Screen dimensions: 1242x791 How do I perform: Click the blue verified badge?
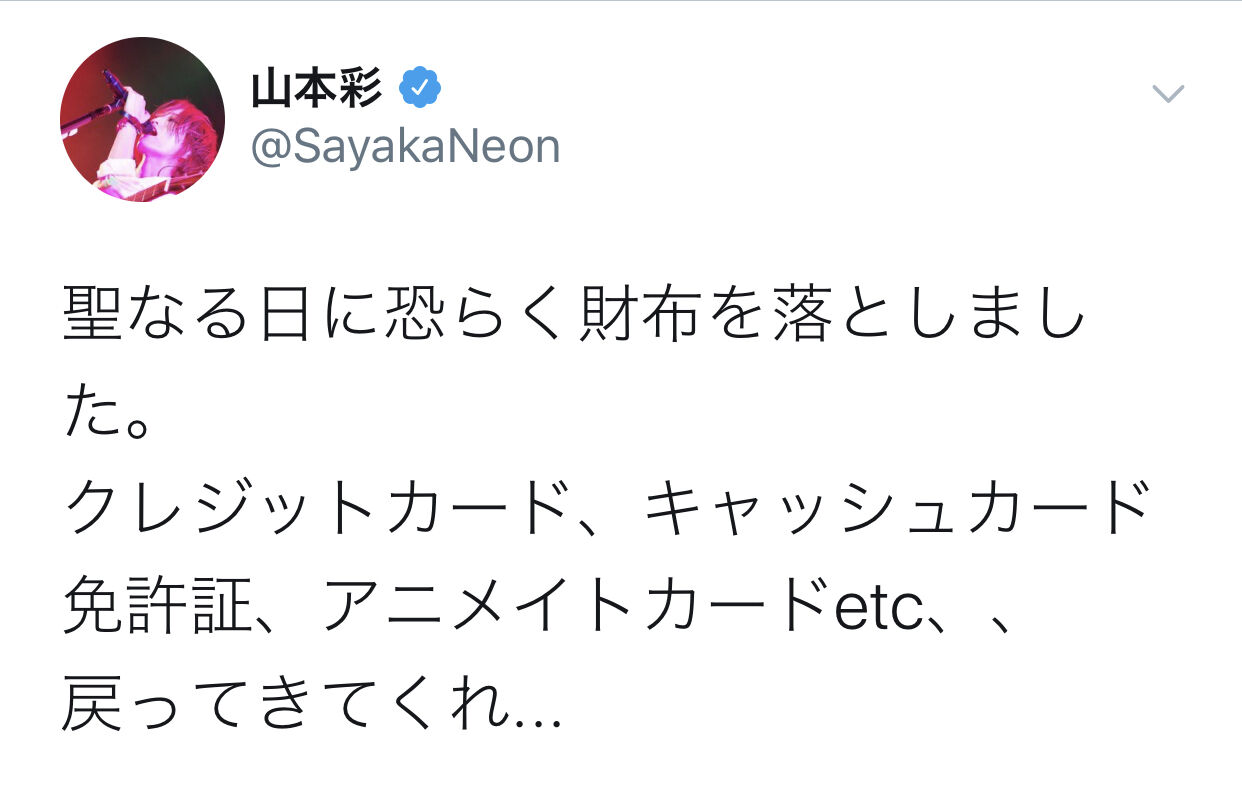pos(420,91)
